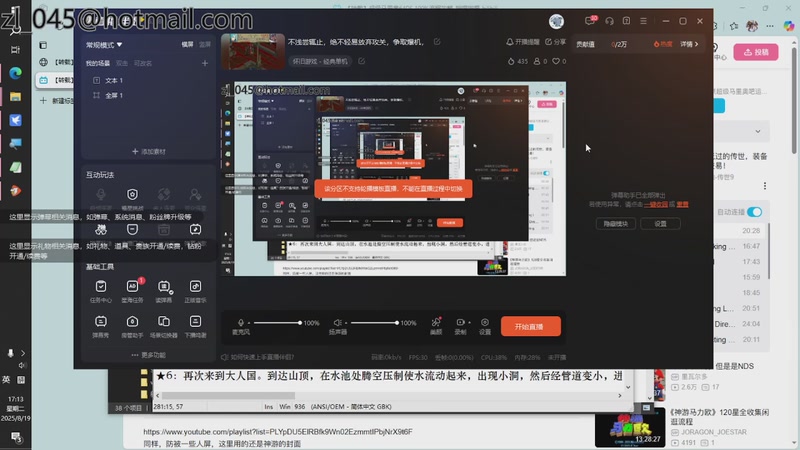Open the 房管助手 room admin helper

(132, 327)
